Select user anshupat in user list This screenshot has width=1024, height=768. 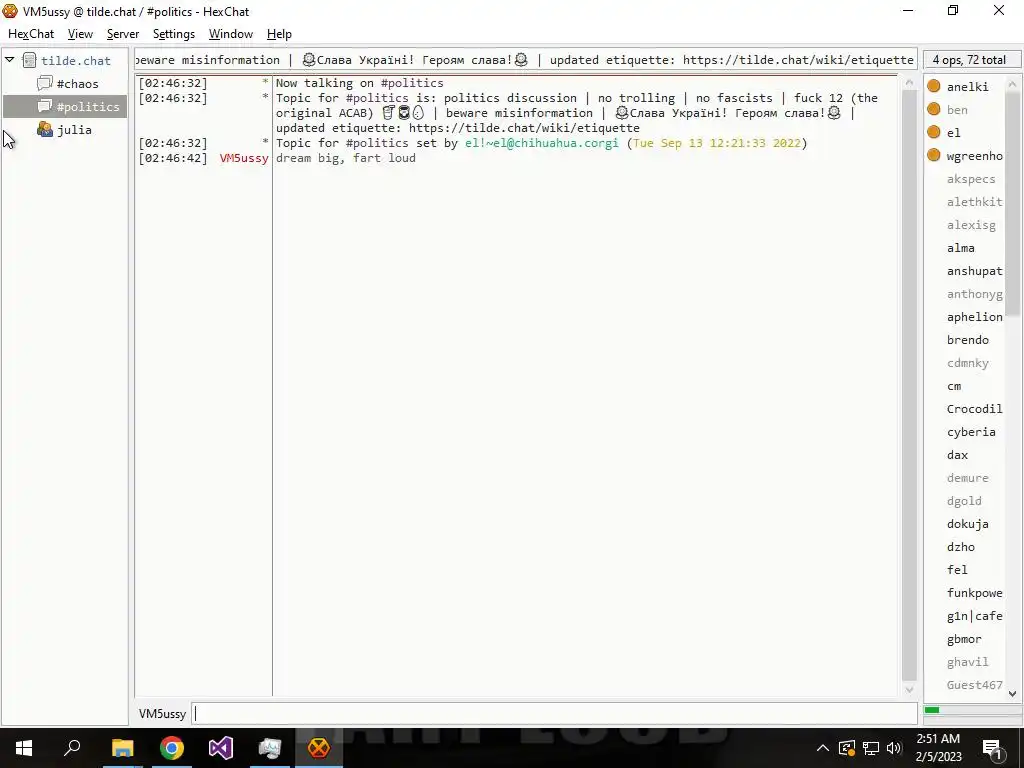(x=974, y=270)
